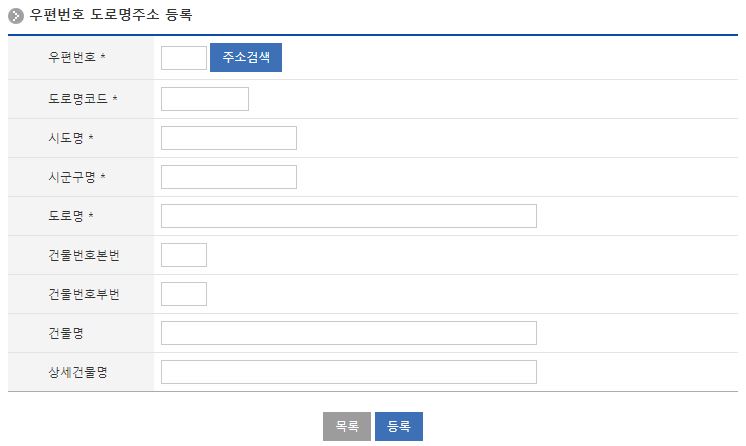Image resolution: width=746 pixels, height=446 pixels.
Task: Click the 시군구명 * field label
Action: pos(77,177)
